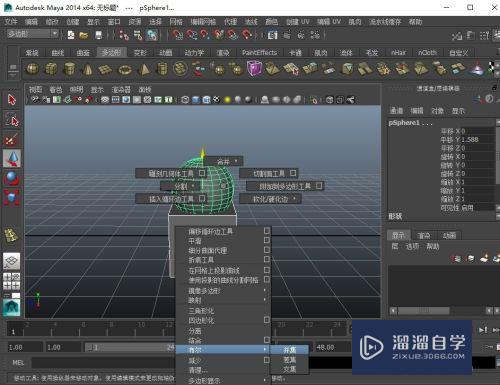Switch to the PaintEffects shelf tab
This screenshot has height=385, width=500.
tap(259, 52)
